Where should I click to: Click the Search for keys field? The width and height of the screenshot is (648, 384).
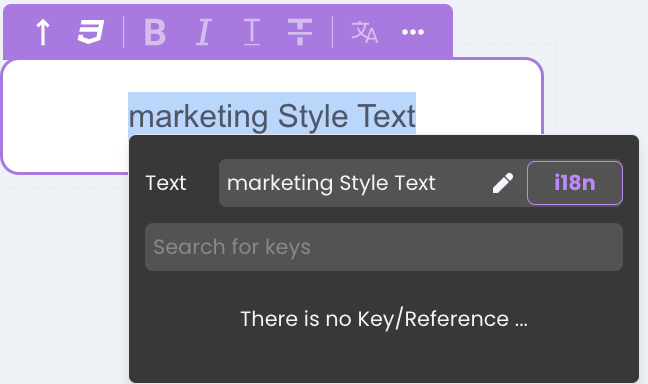click(x=384, y=247)
